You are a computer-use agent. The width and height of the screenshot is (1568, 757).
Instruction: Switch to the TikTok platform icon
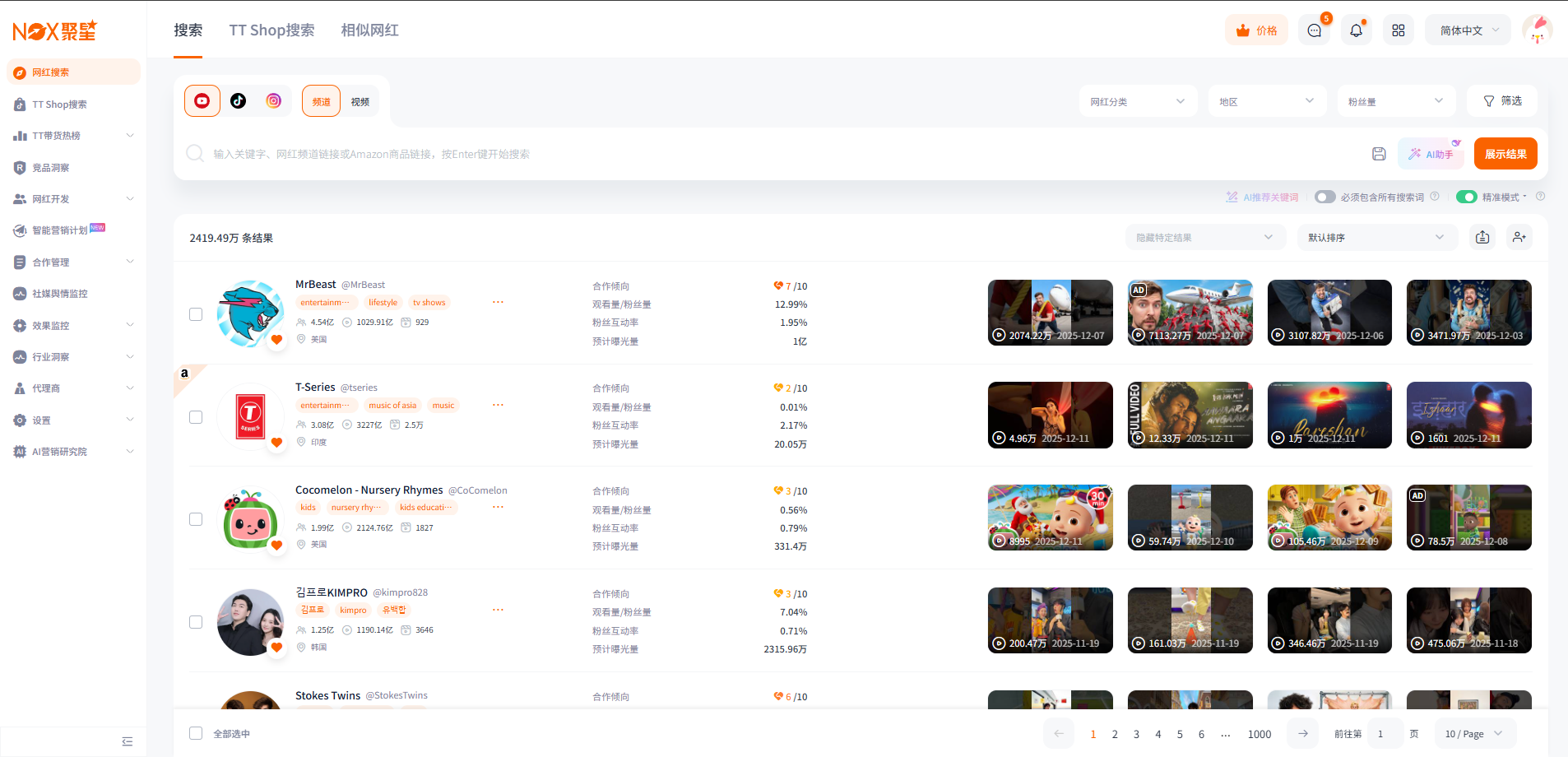[238, 101]
